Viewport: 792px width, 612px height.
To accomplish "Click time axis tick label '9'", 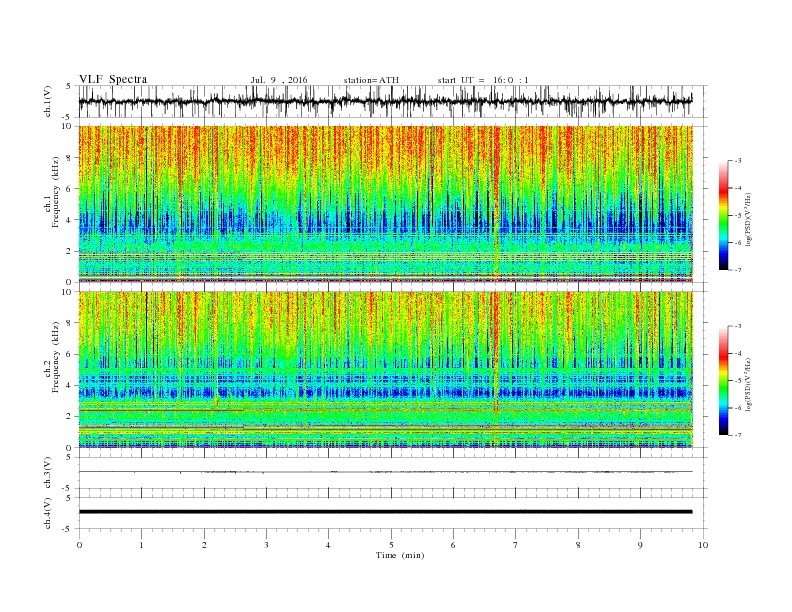I will point(640,545).
